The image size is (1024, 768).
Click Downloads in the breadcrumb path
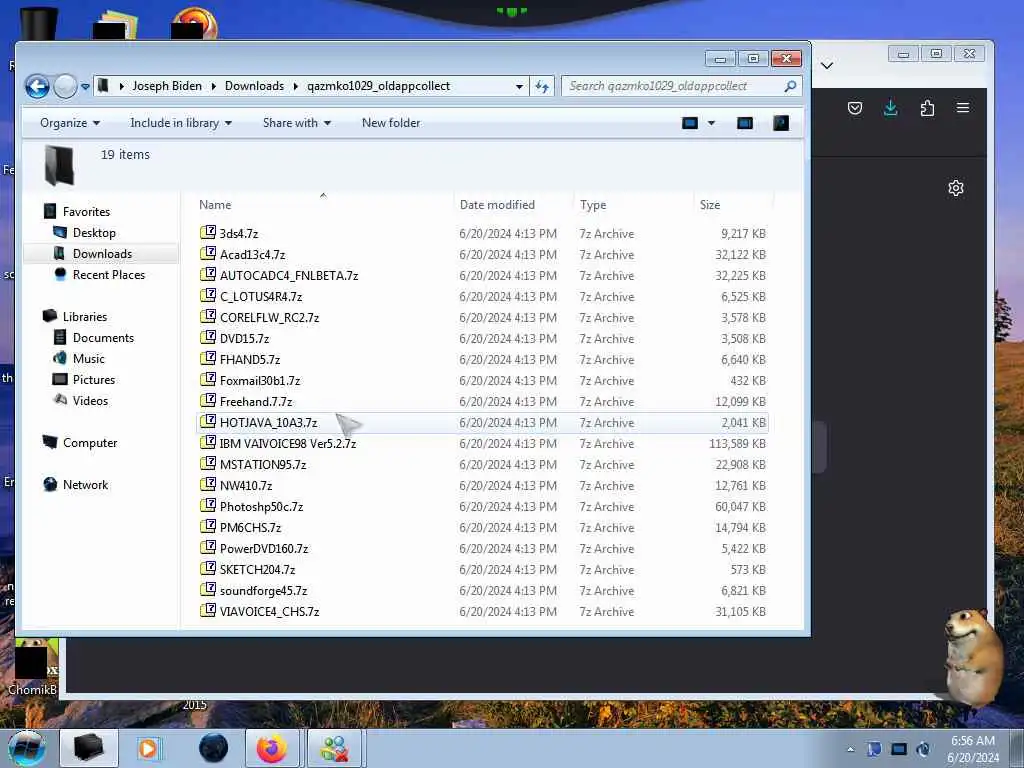point(254,86)
